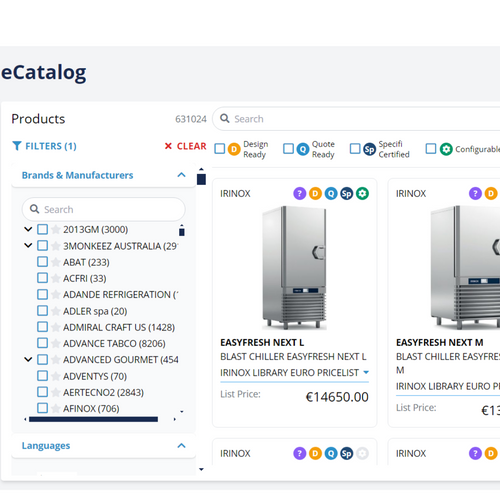Check the ADVANCE TABCO (8206) checkbox

pyautogui.click(x=42, y=343)
